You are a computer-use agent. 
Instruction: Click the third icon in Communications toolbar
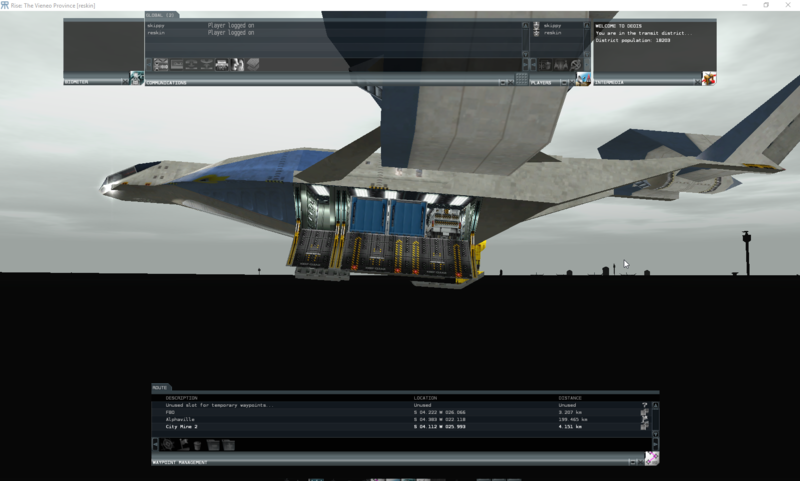click(x=191, y=64)
